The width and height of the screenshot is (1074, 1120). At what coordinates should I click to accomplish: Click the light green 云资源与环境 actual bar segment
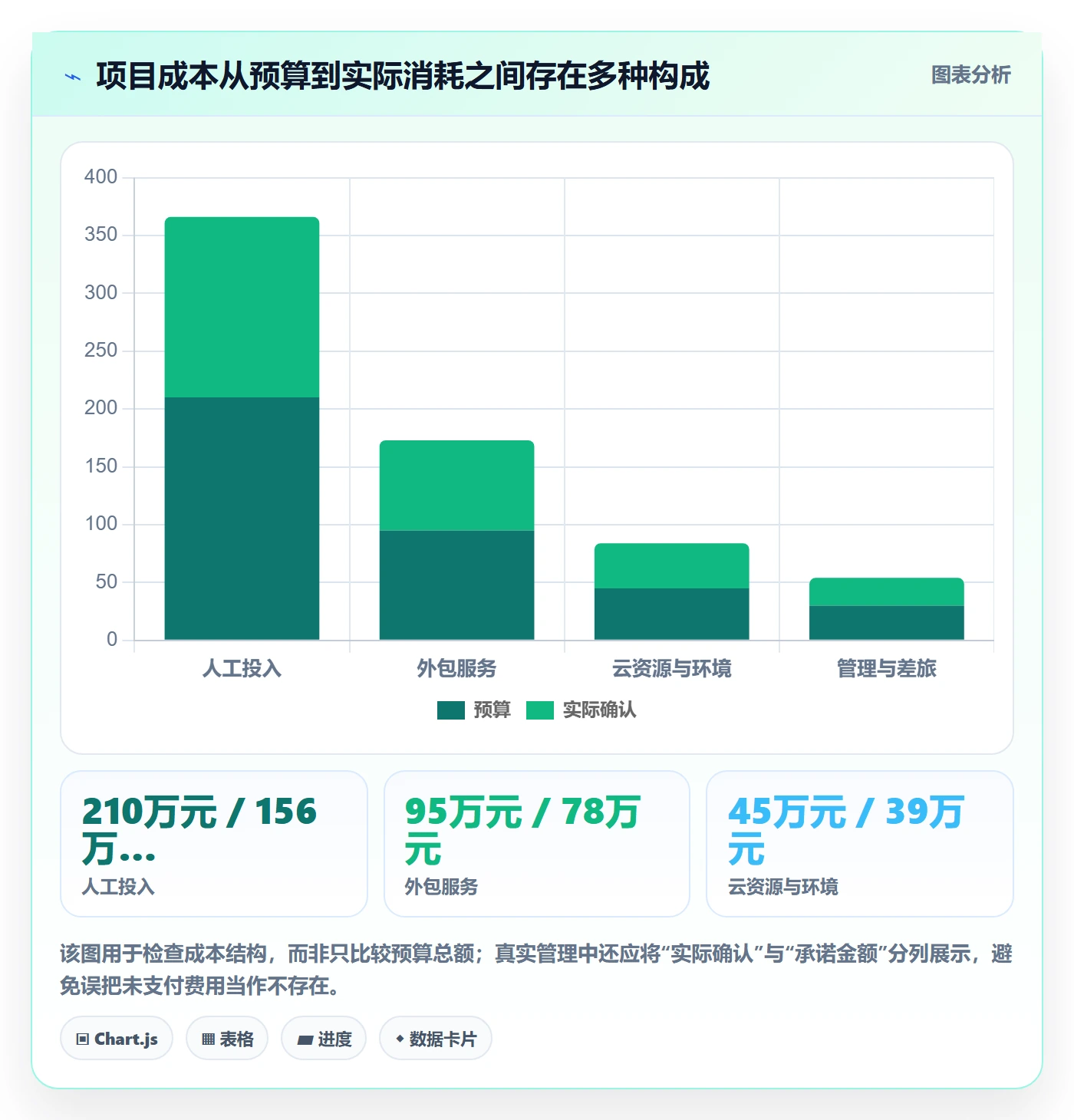tap(672, 566)
